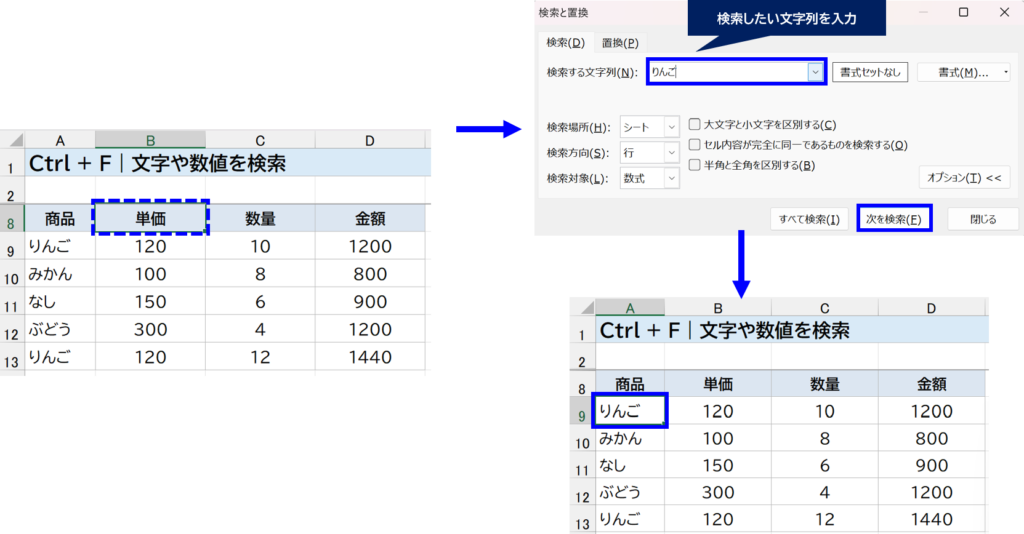Switch to the 検索(D) tab
Screen dimensions: 1024x534
click(x=566, y=43)
